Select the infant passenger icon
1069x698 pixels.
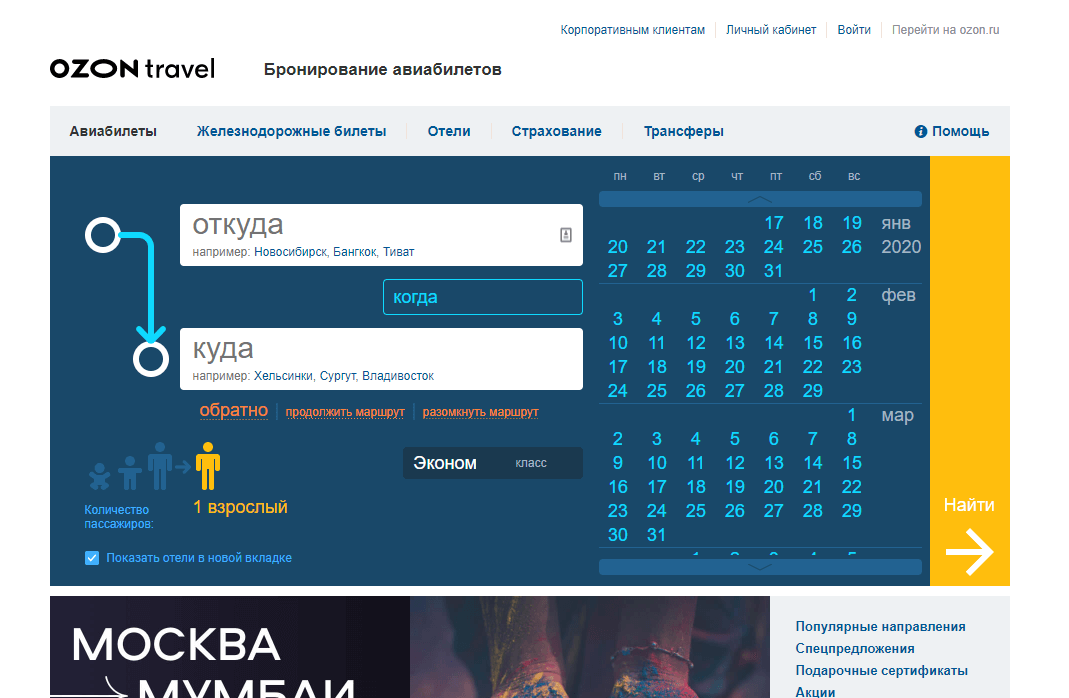[99, 476]
